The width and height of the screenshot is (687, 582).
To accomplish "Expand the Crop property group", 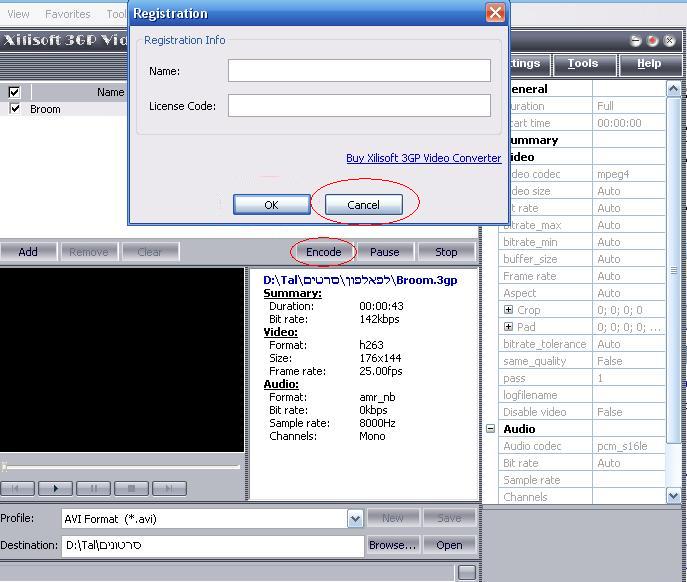I will [508, 310].
